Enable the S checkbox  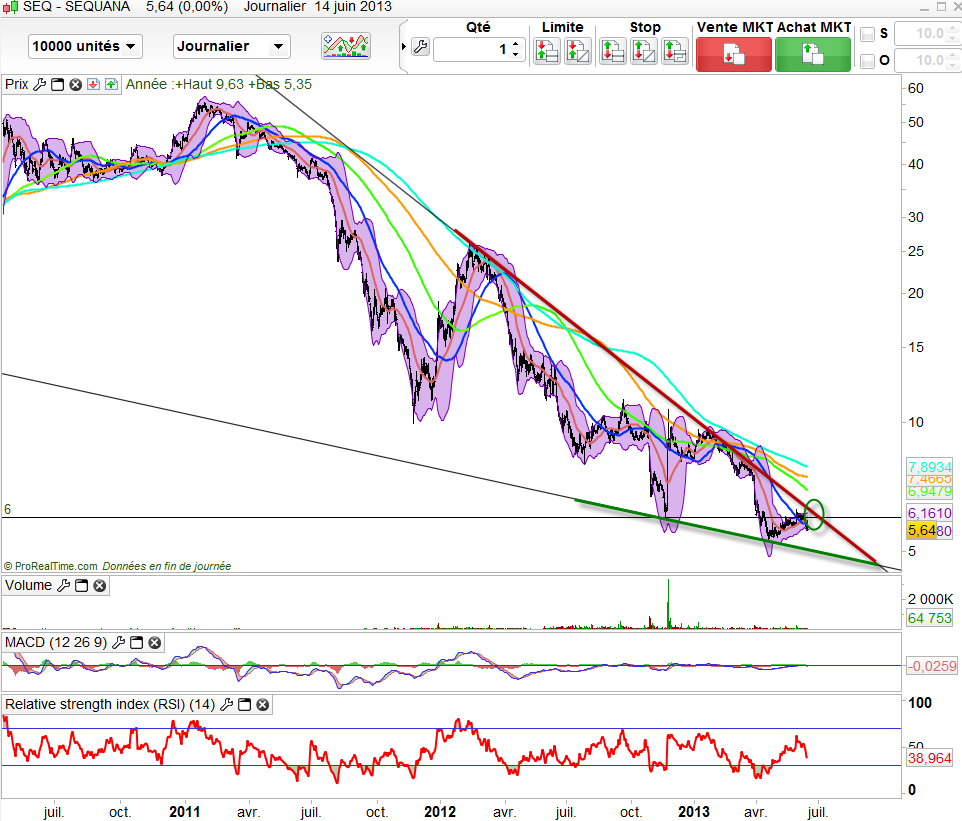(x=867, y=34)
